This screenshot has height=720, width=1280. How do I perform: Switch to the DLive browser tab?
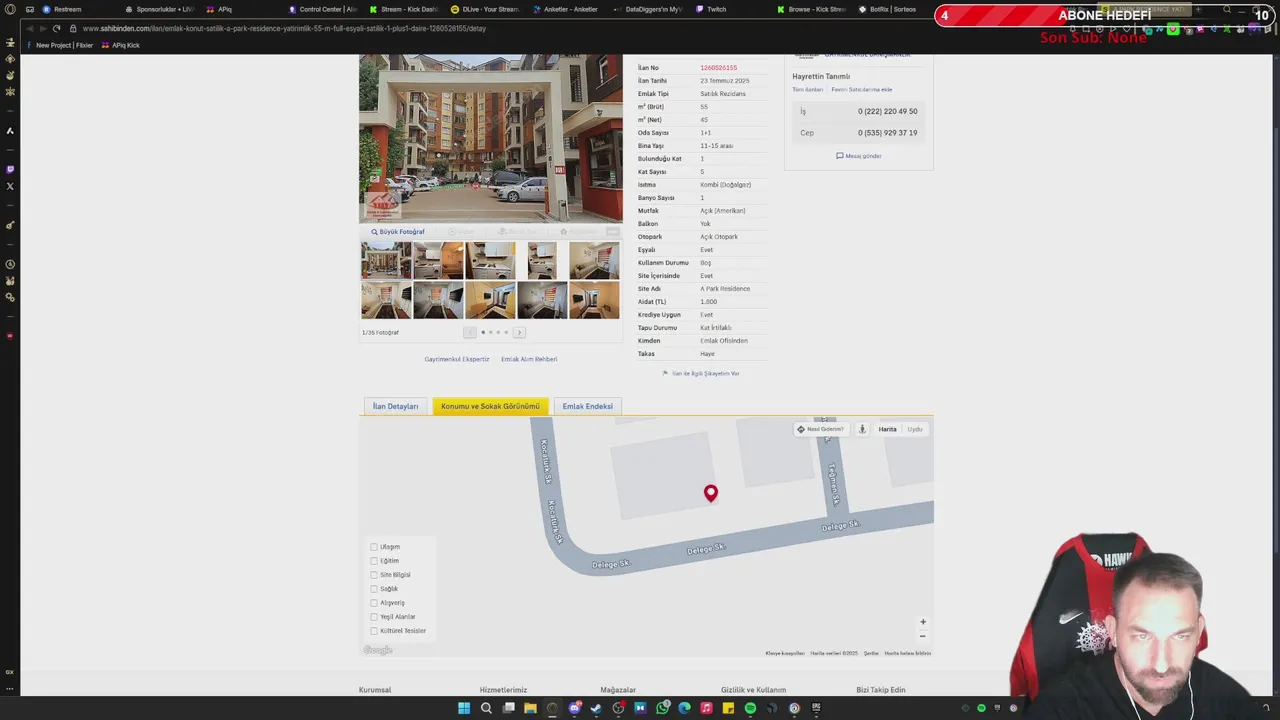(x=485, y=9)
